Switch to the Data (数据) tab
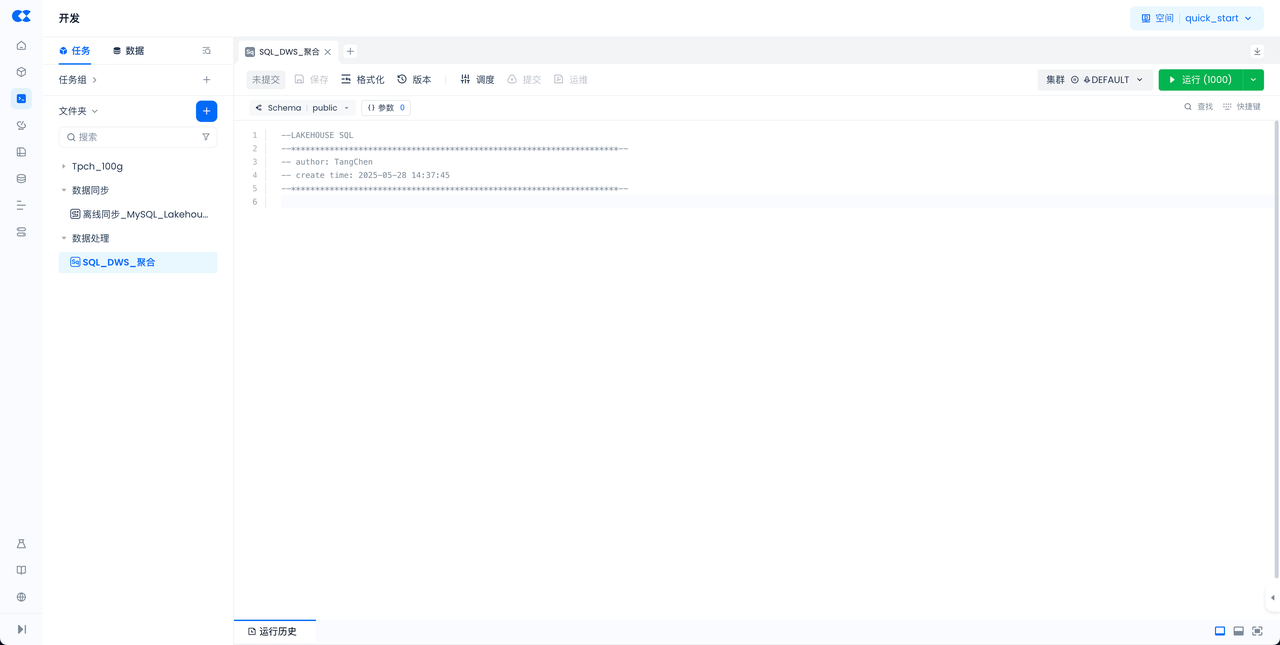Screen dimensions: 1280x645 [128, 51]
